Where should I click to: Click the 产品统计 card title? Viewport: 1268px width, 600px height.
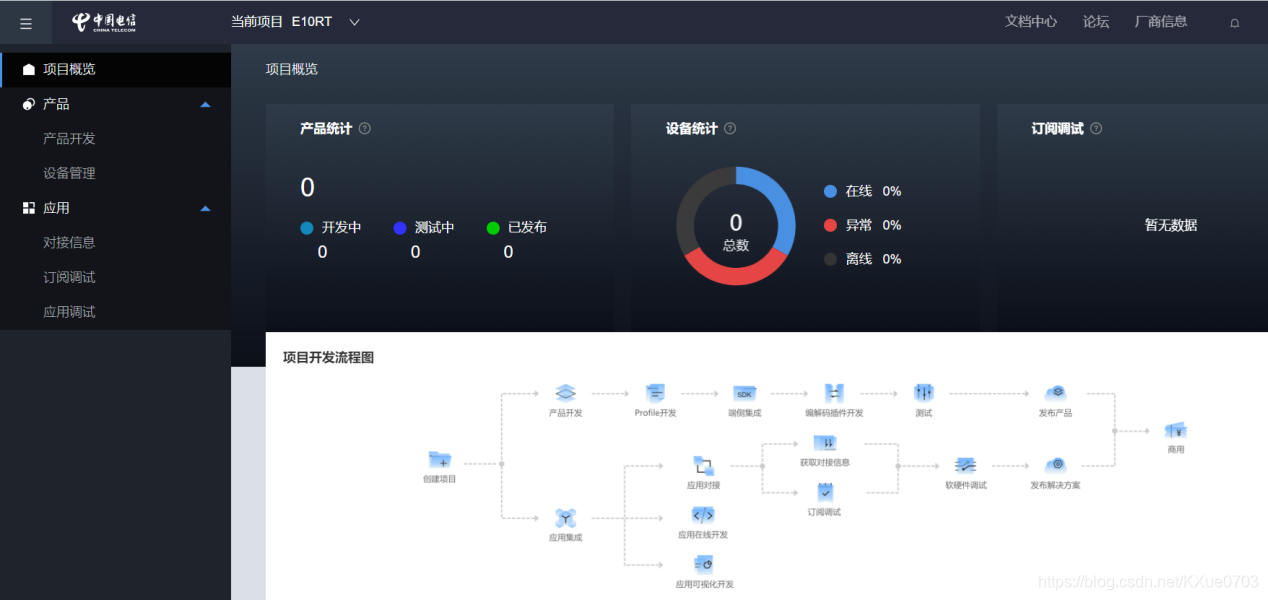pos(326,129)
